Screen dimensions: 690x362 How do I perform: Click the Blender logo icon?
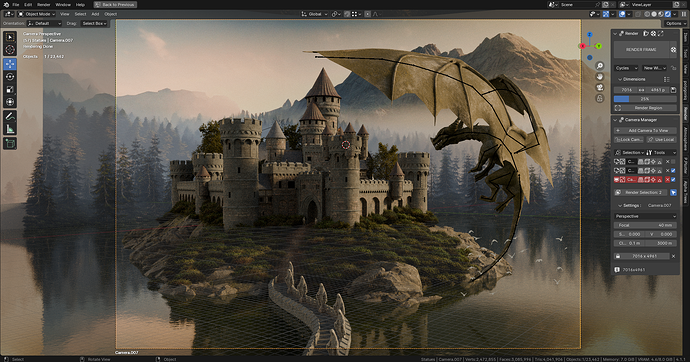click(x=6, y=4)
